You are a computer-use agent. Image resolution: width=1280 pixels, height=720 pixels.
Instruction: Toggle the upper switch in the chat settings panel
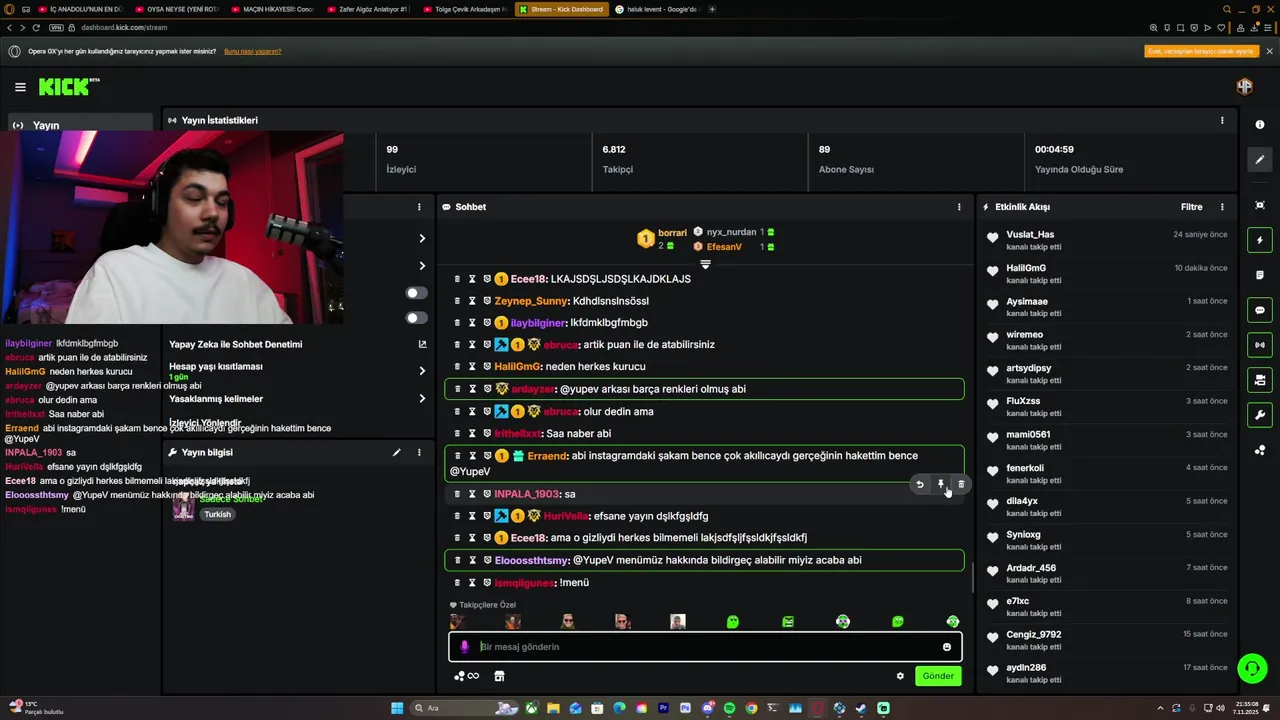(416, 293)
